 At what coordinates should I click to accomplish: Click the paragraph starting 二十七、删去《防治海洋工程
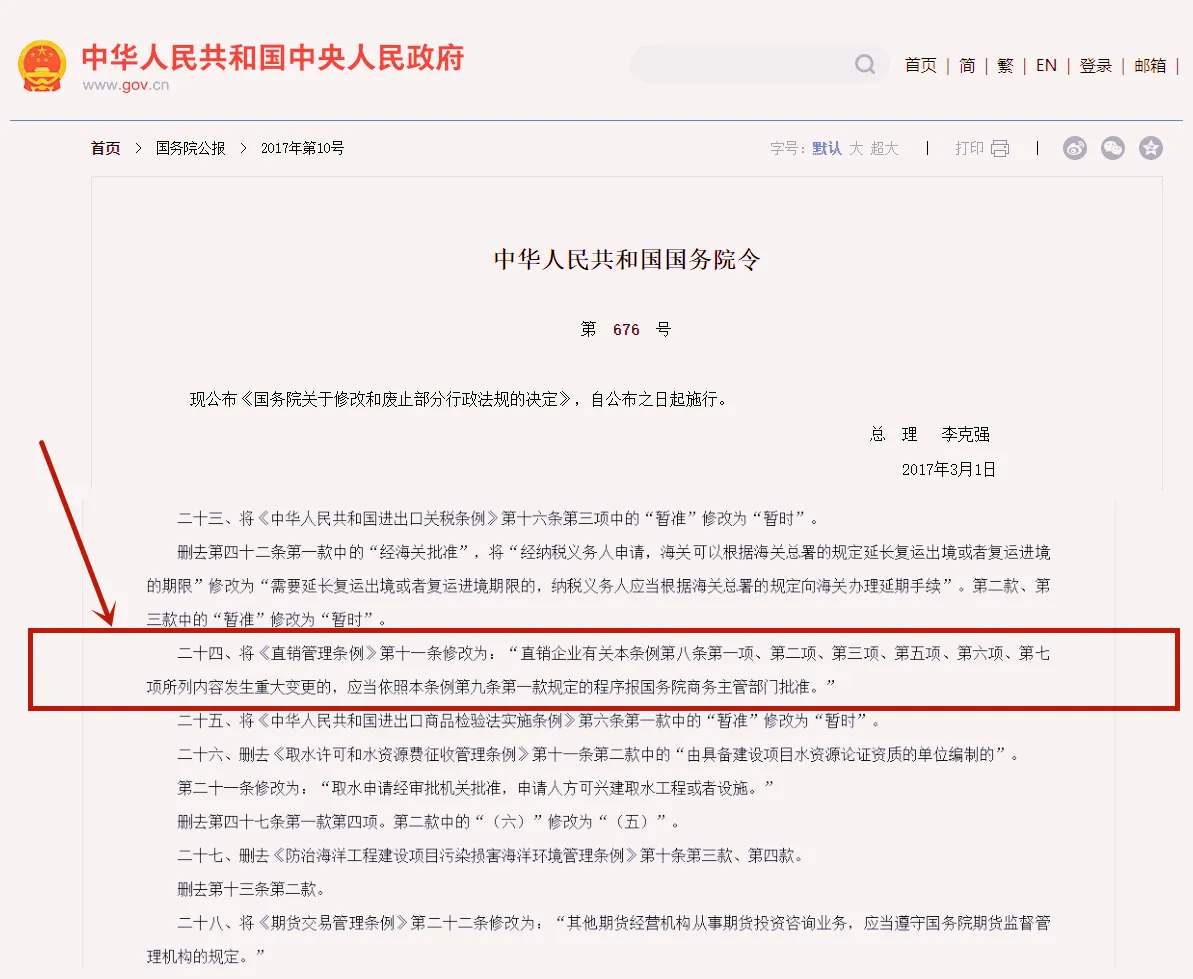tap(490, 856)
